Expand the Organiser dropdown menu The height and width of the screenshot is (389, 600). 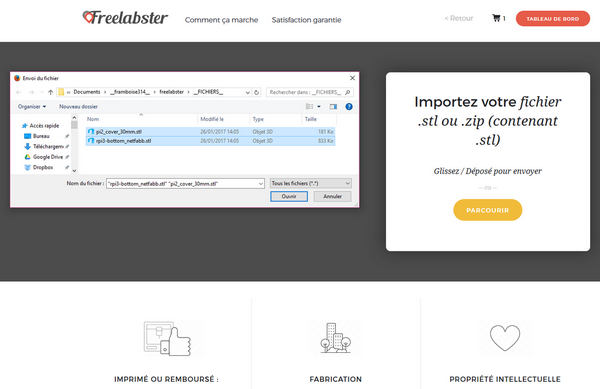32,107
